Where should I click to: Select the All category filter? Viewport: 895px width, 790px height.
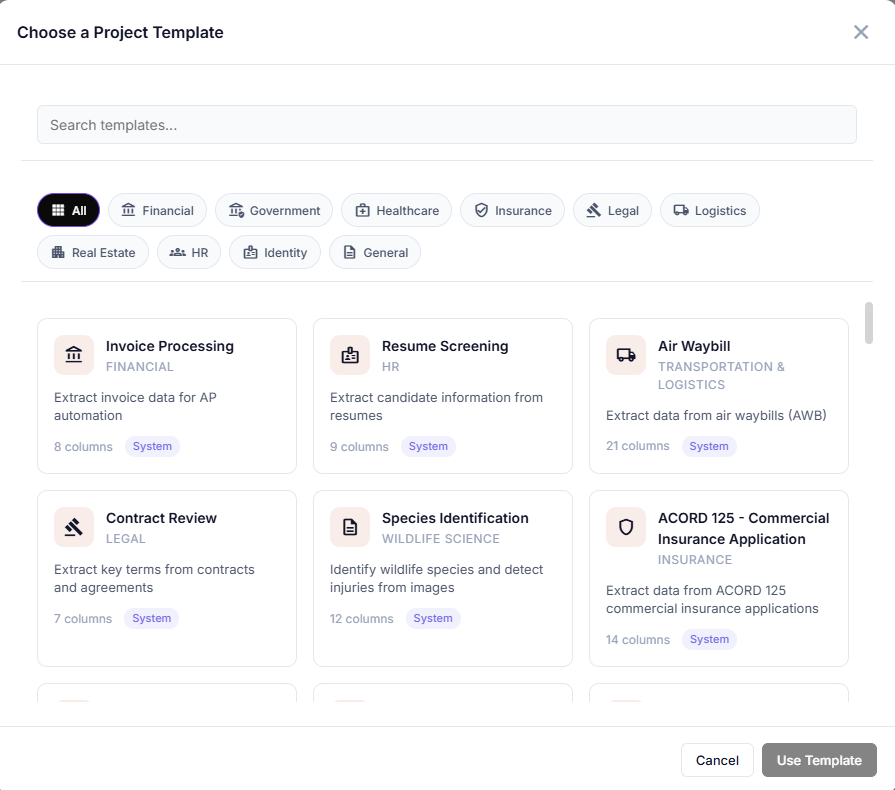(68, 210)
